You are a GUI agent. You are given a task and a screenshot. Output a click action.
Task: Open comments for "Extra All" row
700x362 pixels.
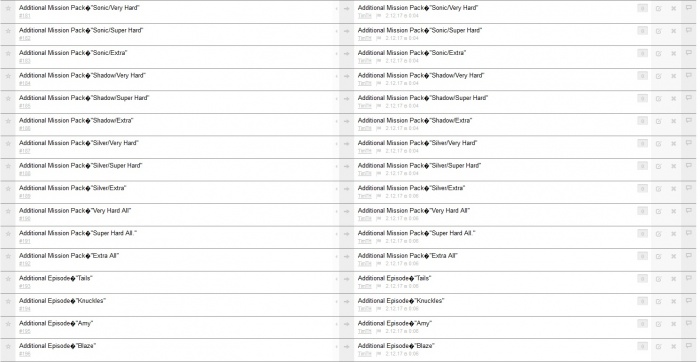689,256
